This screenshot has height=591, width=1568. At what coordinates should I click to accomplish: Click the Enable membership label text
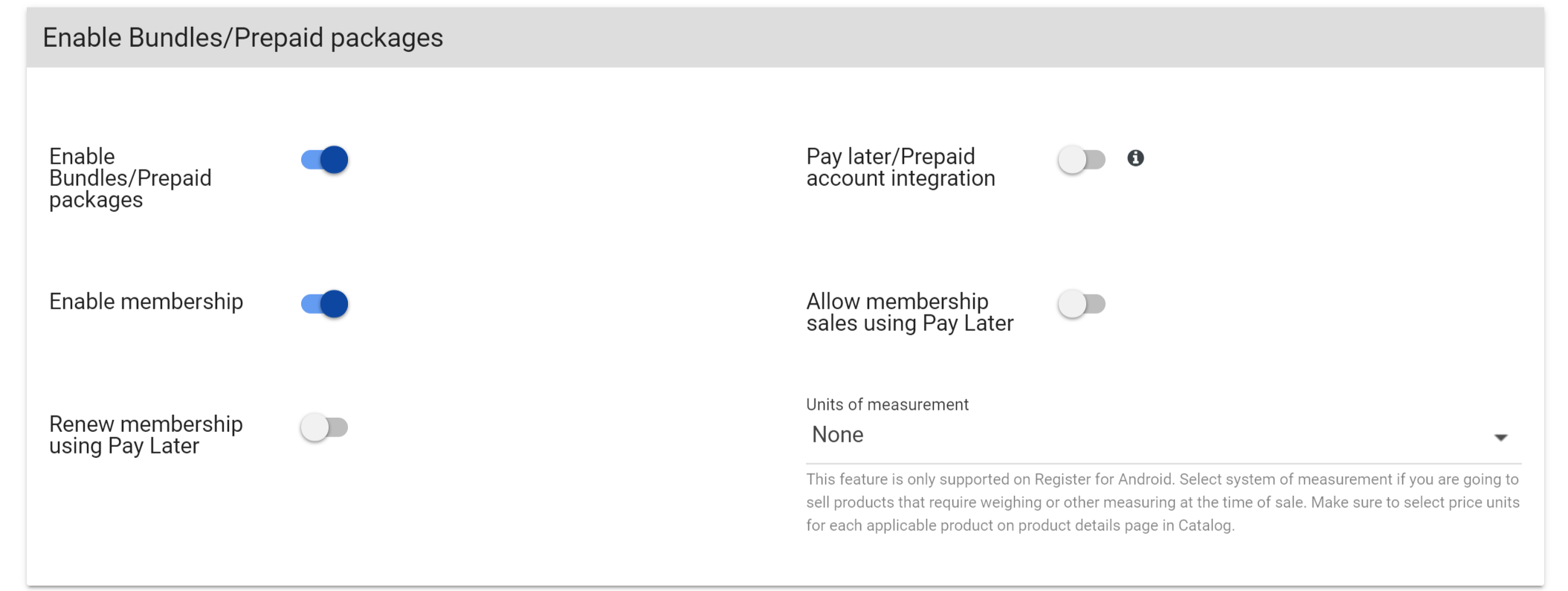tap(146, 302)
